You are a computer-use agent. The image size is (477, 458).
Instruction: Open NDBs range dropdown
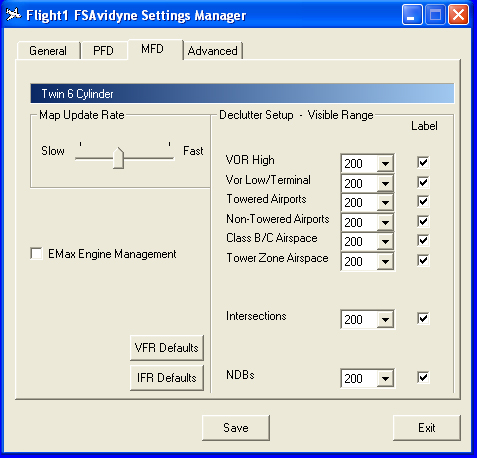(385, 379)
